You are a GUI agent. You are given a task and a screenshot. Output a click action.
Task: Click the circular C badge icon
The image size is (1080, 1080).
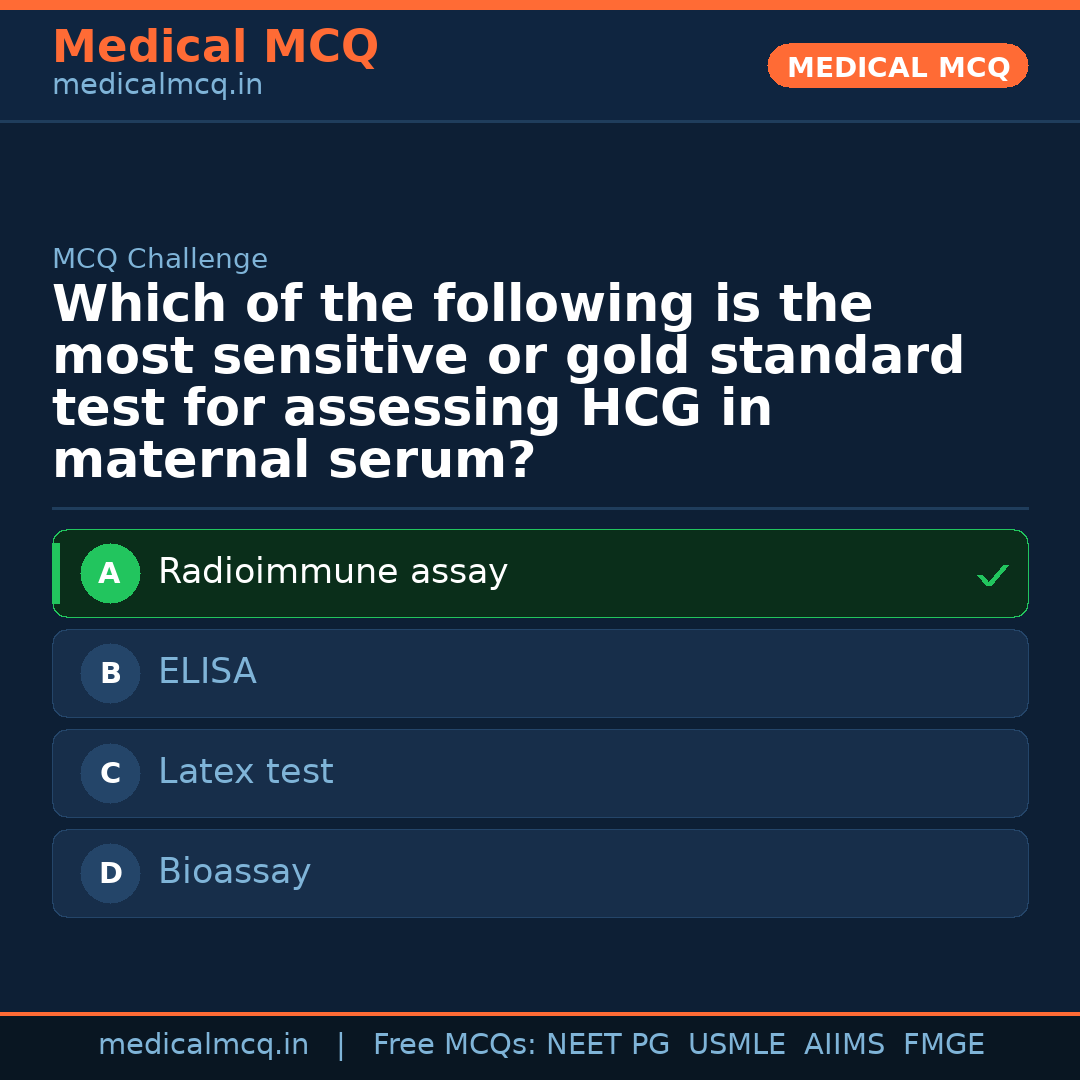(x=110, y=773)
